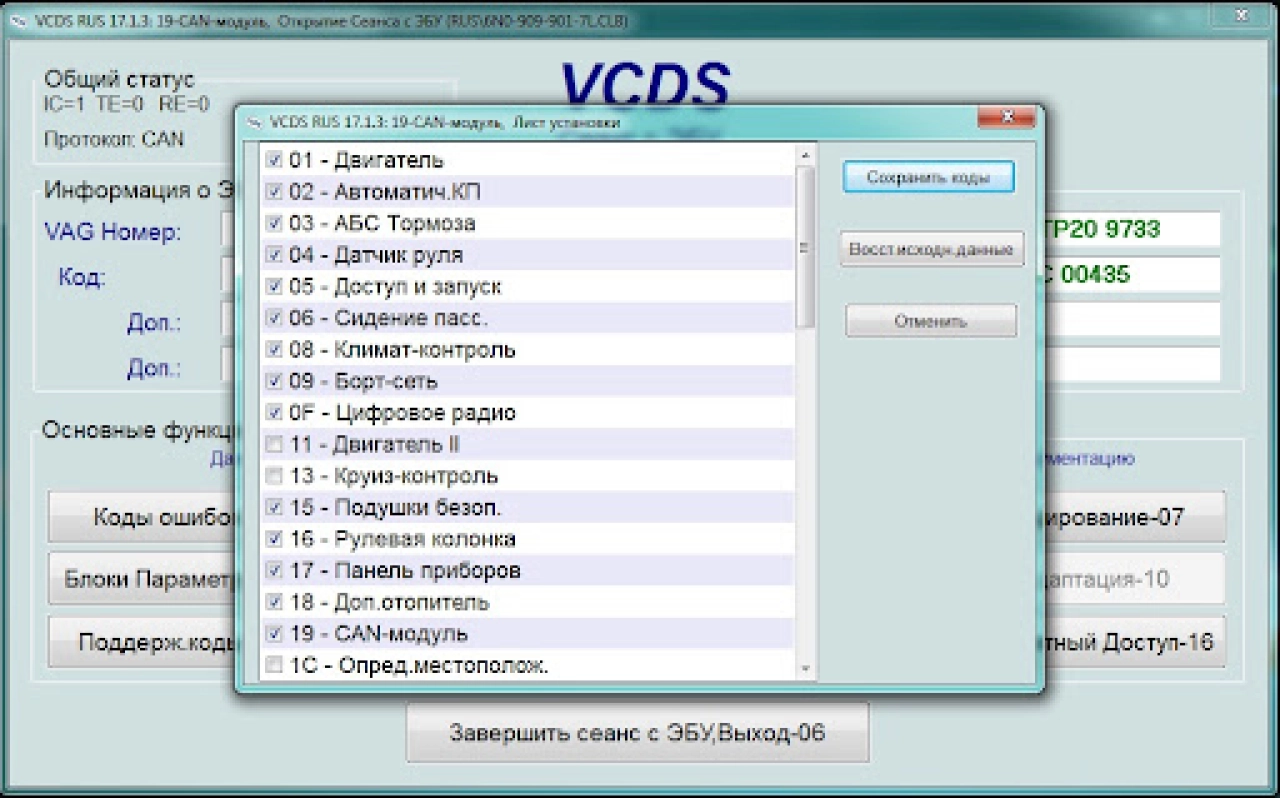Click the main window title bar VCDS icon

pos(19,20)
